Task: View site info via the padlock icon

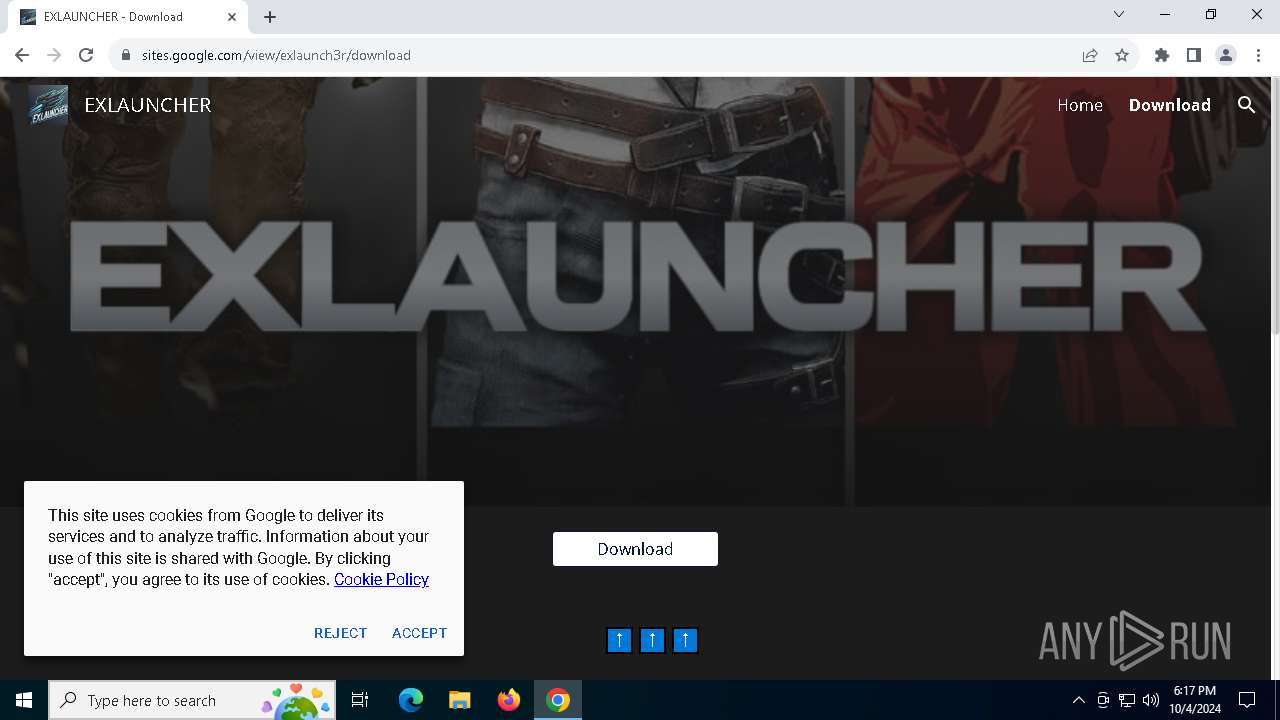Action: click(x=126, y=55)
